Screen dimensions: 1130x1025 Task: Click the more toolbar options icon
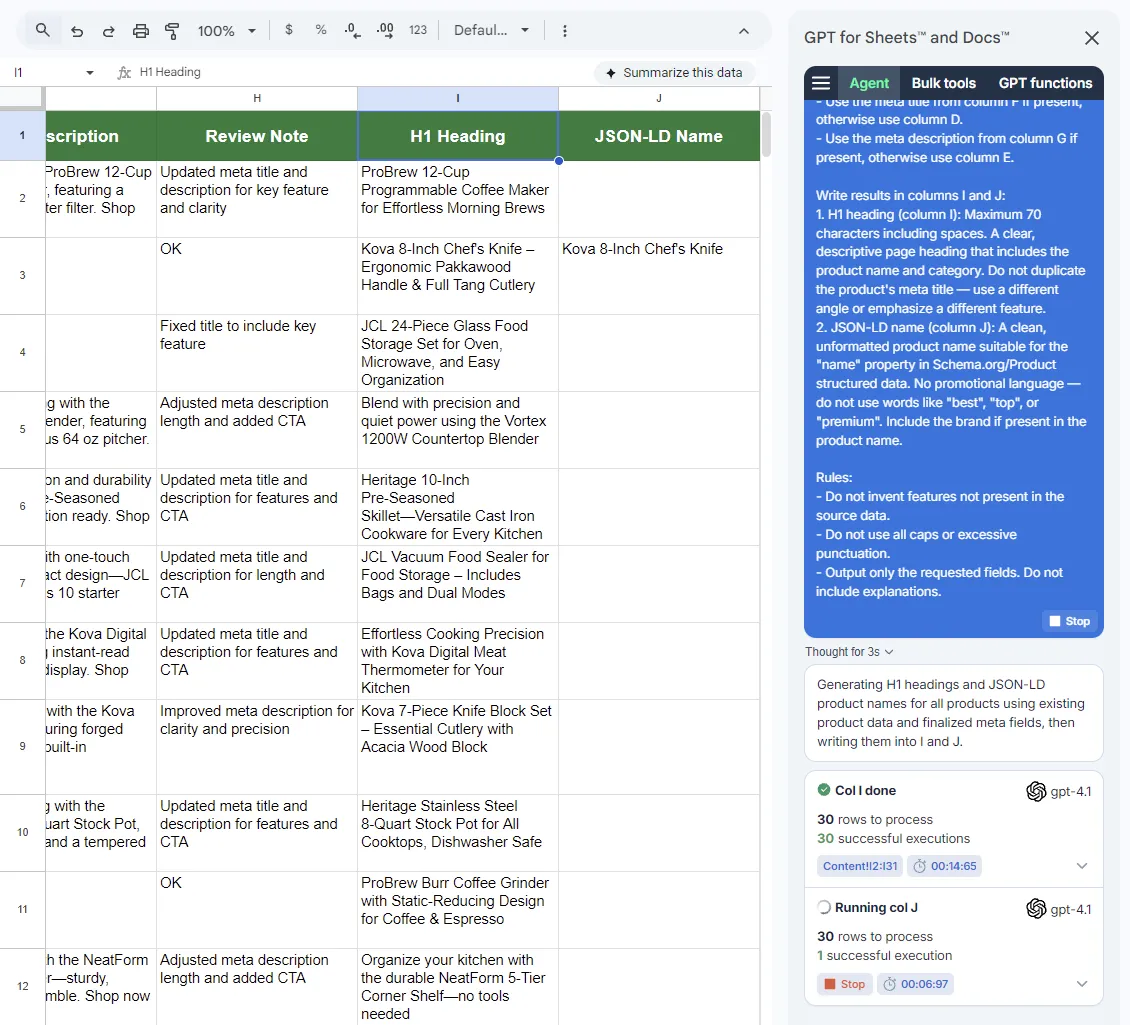565,31
